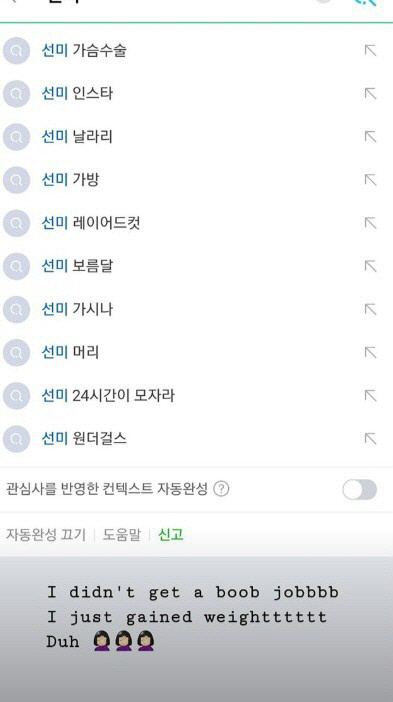Turn off autocomplete via 자동완성 끄기
The width and height of the screenshot is (393, 702).
click(46, 535)
